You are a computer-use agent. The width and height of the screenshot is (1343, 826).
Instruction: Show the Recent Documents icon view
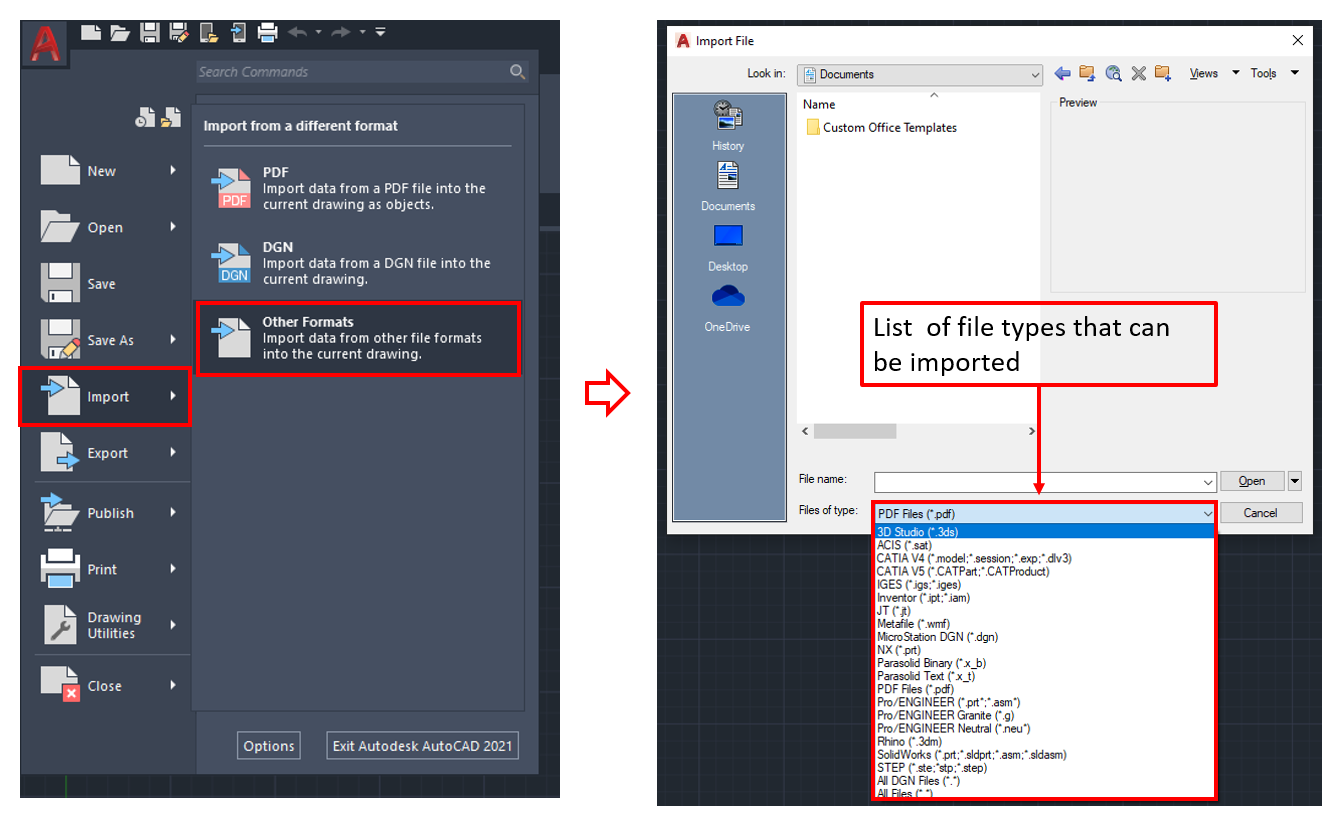pos(145,119)
